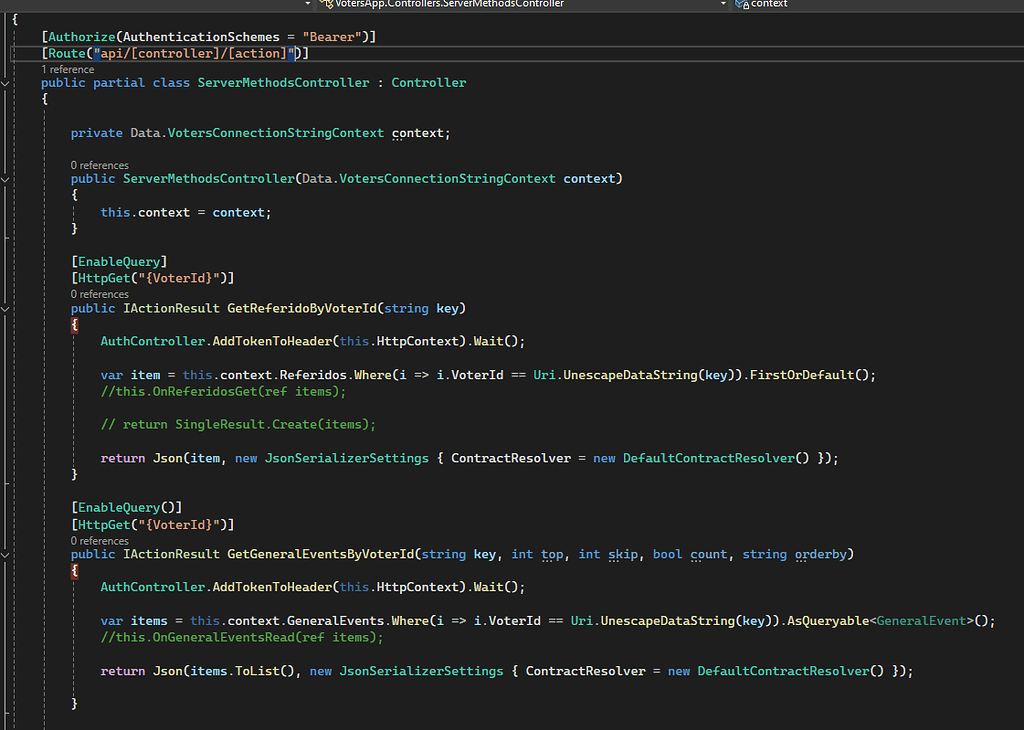This screenshot has height=730, width=1024.
Task: Click the OnGeneralEventsRead commented line
Action: (x=242, y=637)
